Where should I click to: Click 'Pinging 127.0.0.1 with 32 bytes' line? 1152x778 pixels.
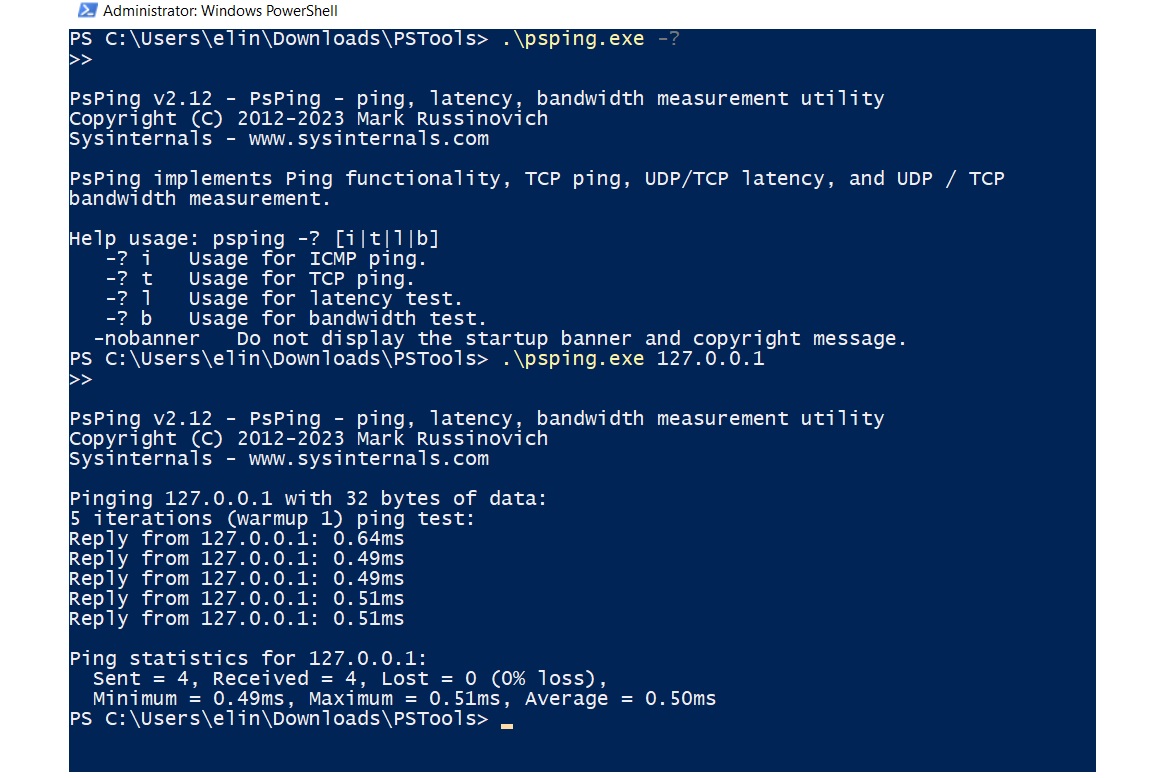pyautogui.click(x=308, y=499)
